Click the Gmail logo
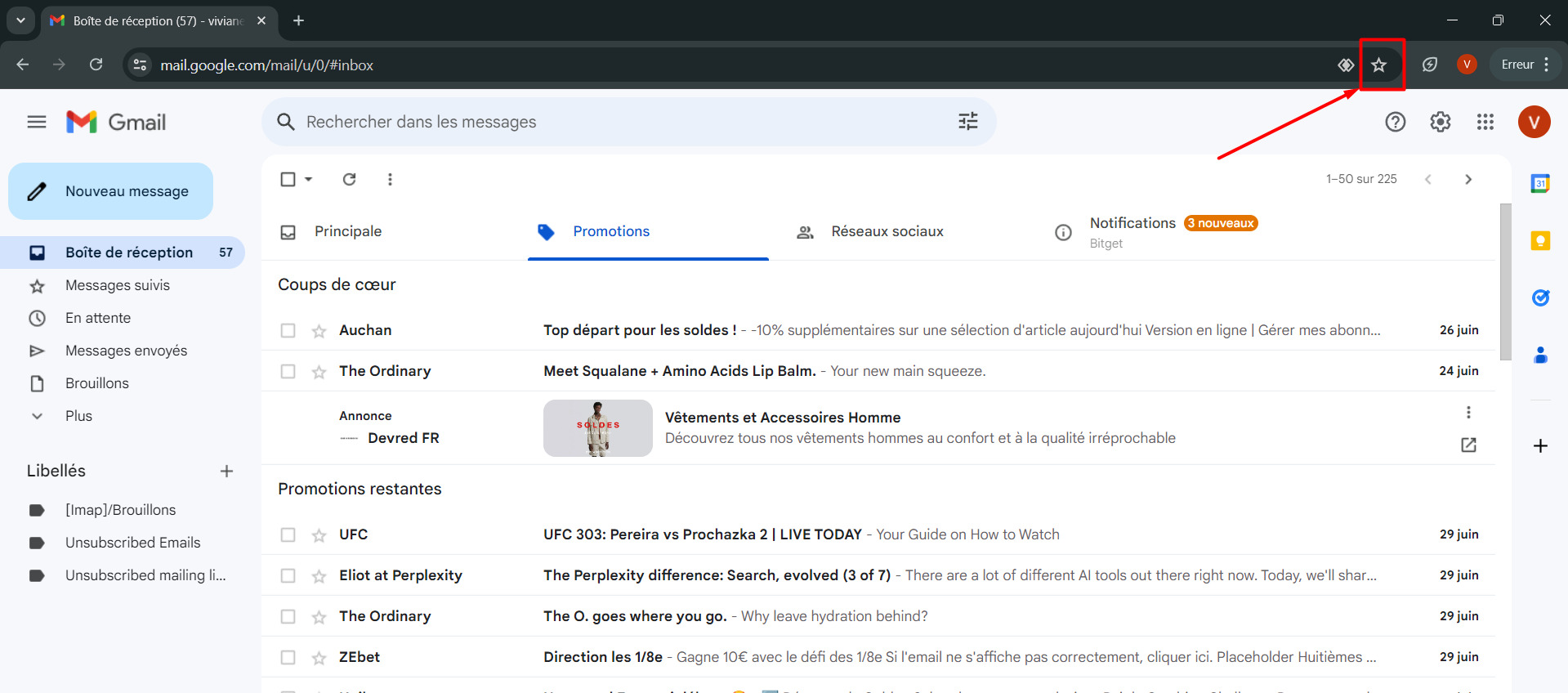 coord(116,122)
